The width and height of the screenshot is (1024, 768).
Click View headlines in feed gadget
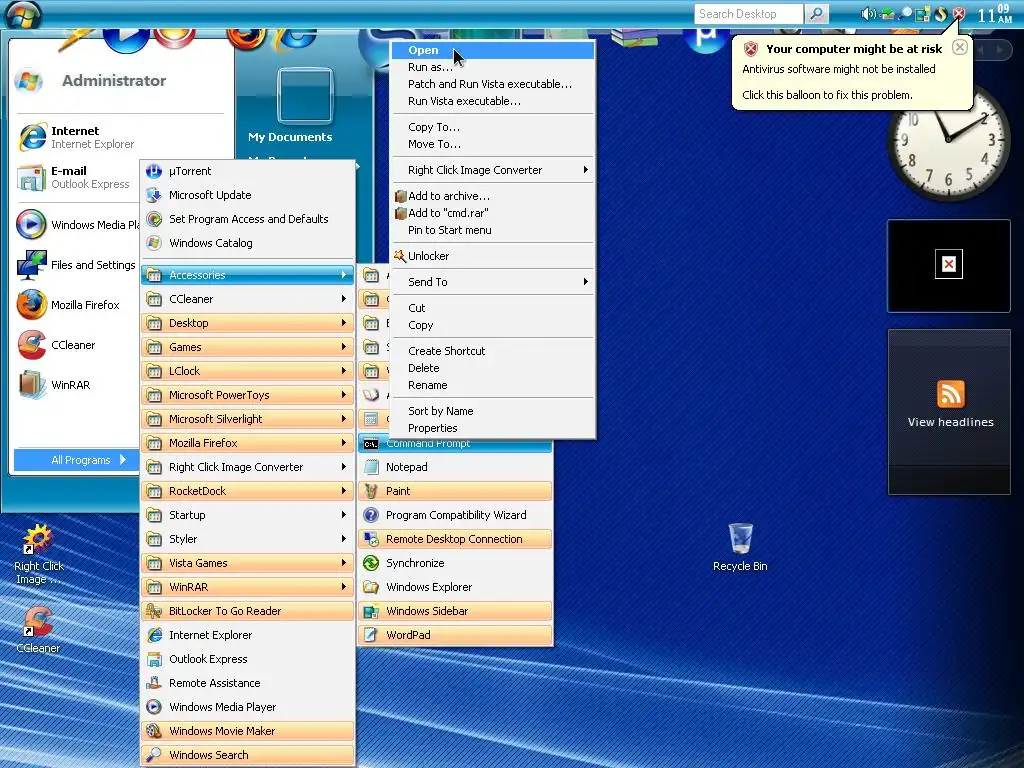click(x=950, y=423)
